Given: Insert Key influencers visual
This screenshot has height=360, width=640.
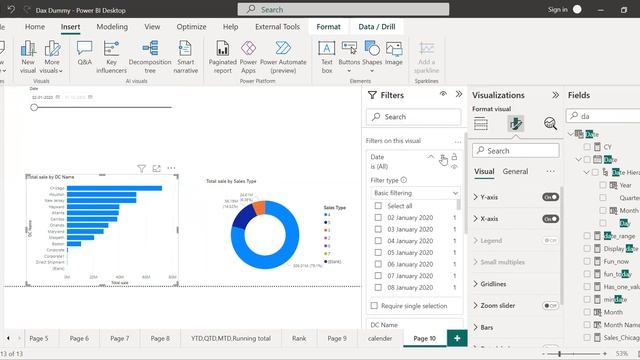Looking at the screenshot, I should (x=111, y=57).
